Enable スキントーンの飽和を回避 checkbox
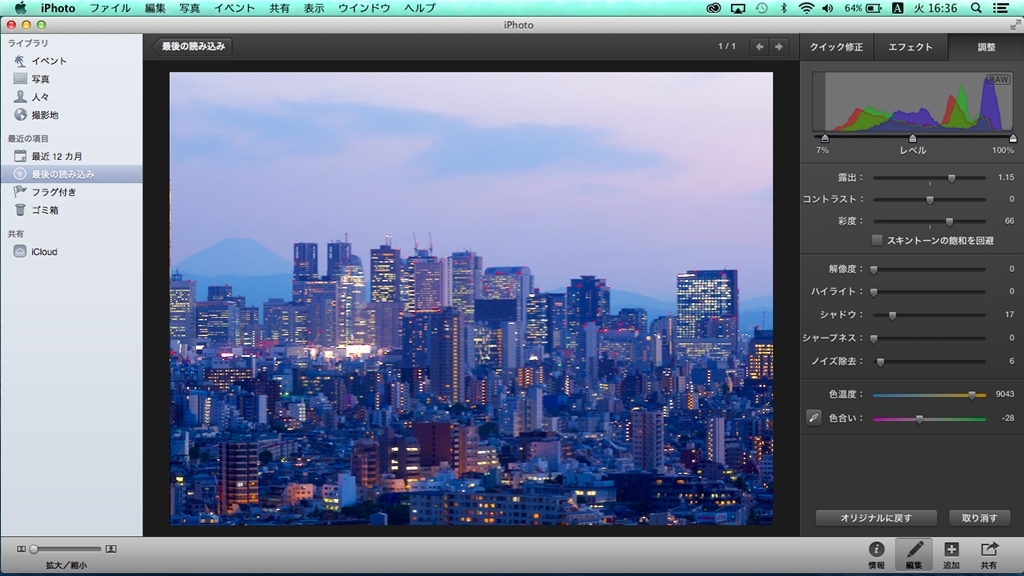 (x=877, y=240)
